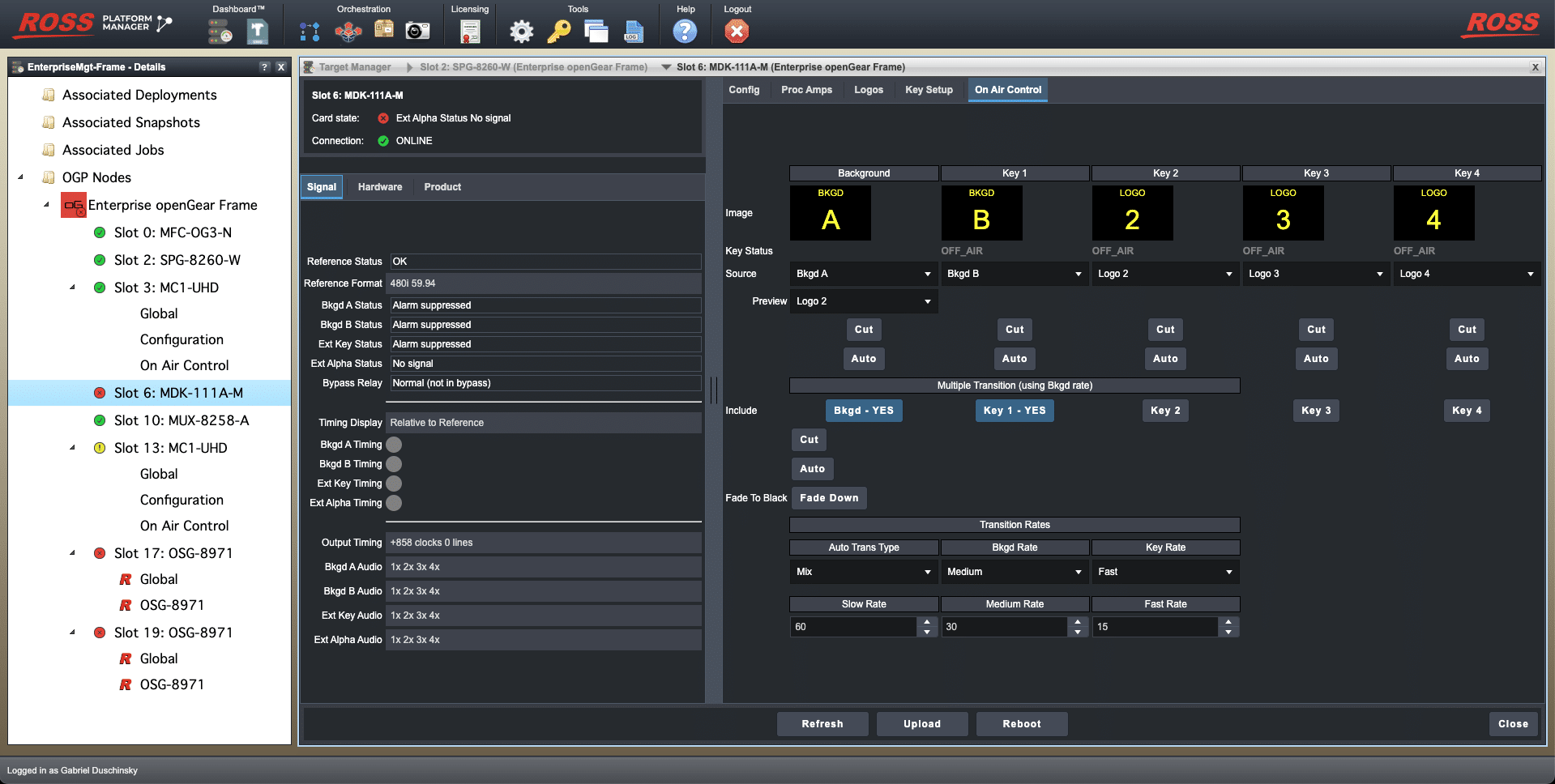Open the Tools settings gear icon
Screen dimensions: 1555x784
(521, 32)
